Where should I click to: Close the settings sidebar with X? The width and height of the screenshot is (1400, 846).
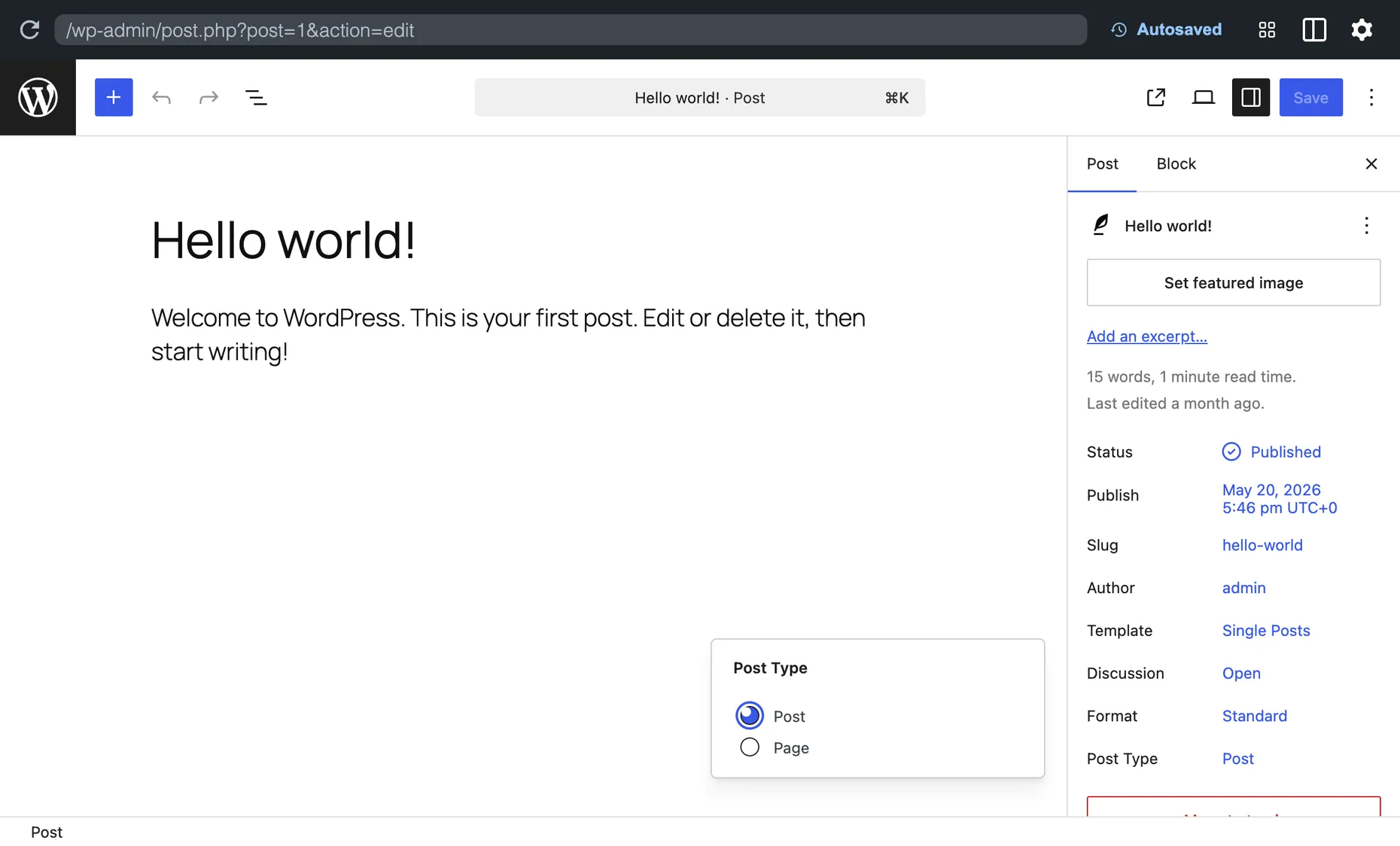(1371, 163)
